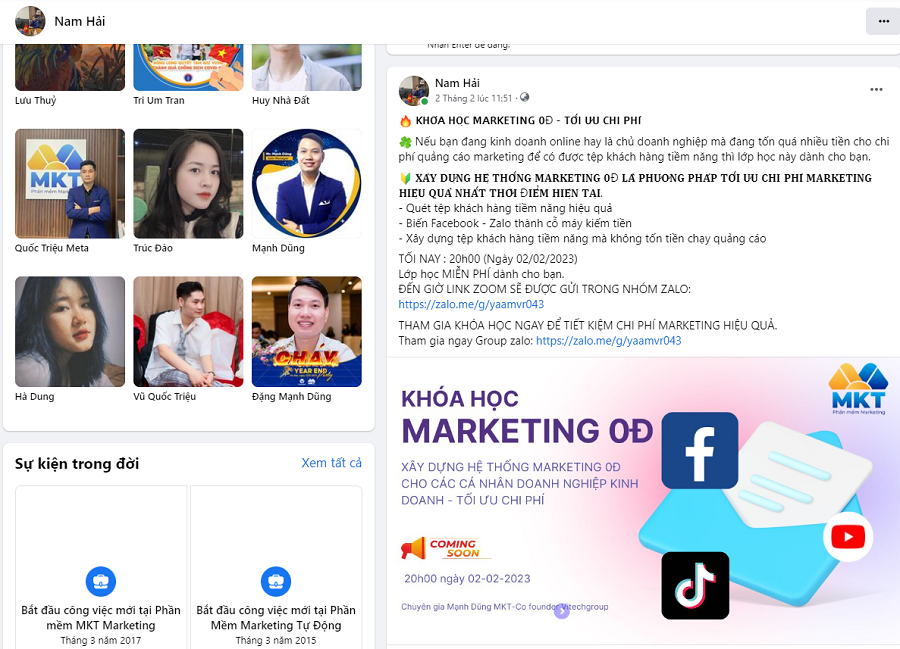Click the text Tháng 3 năm 2015
Screen dimensions: 900x649
[276, 640]
